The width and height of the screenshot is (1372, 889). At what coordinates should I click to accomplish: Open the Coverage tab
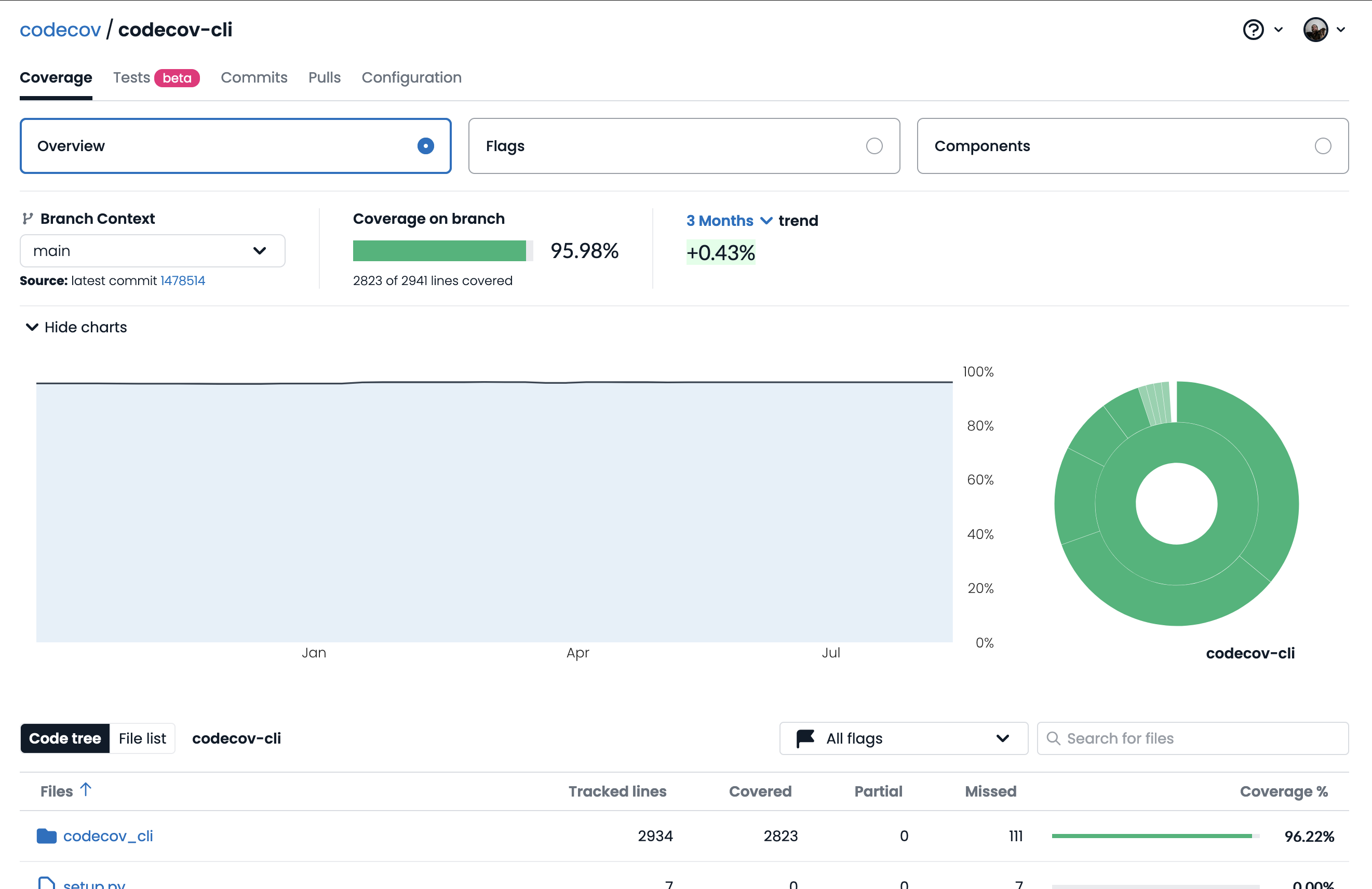pos(56,77)
